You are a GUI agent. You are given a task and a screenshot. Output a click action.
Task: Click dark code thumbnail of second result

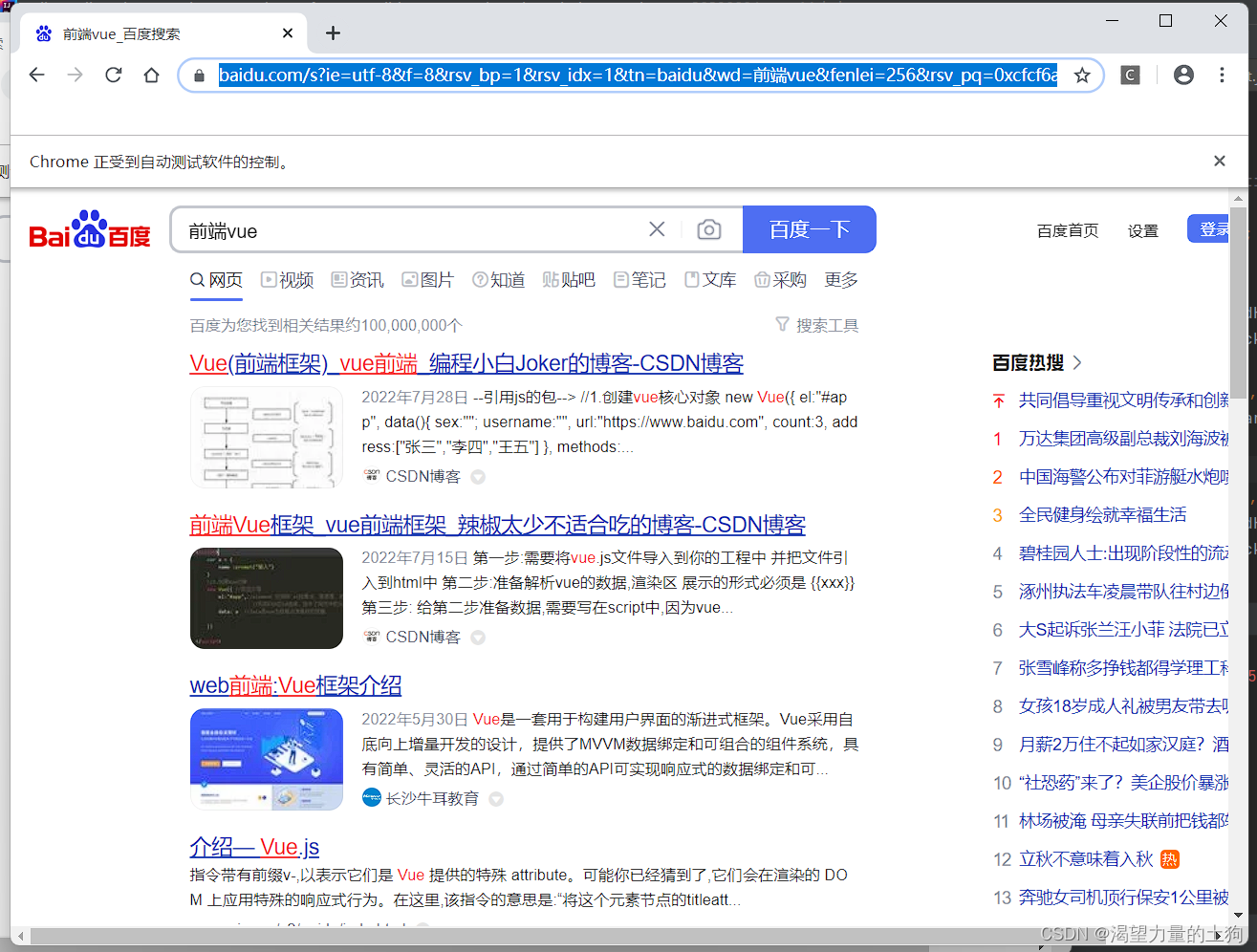(267, 598)
